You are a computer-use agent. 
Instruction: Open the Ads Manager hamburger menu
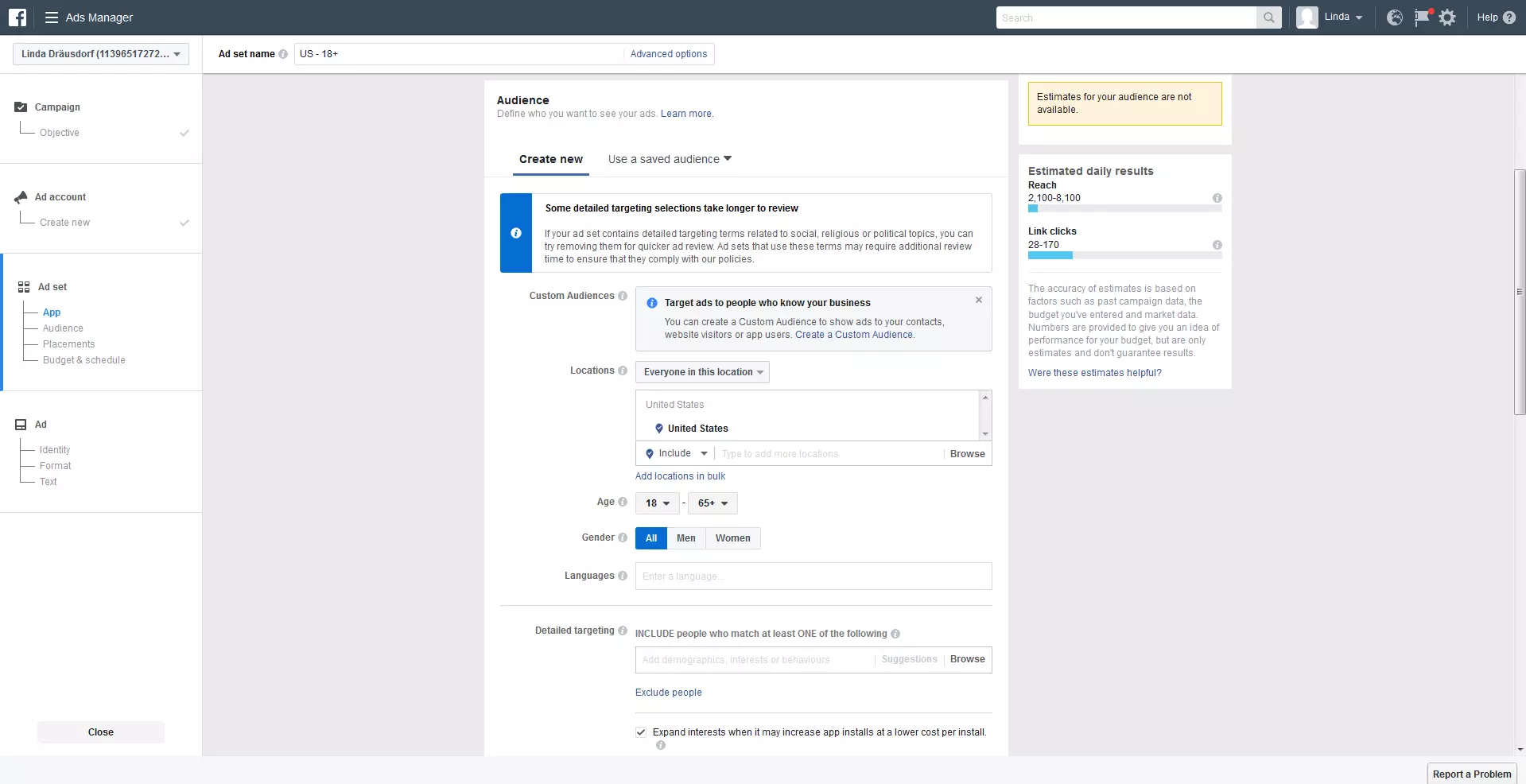pos(52,17)
